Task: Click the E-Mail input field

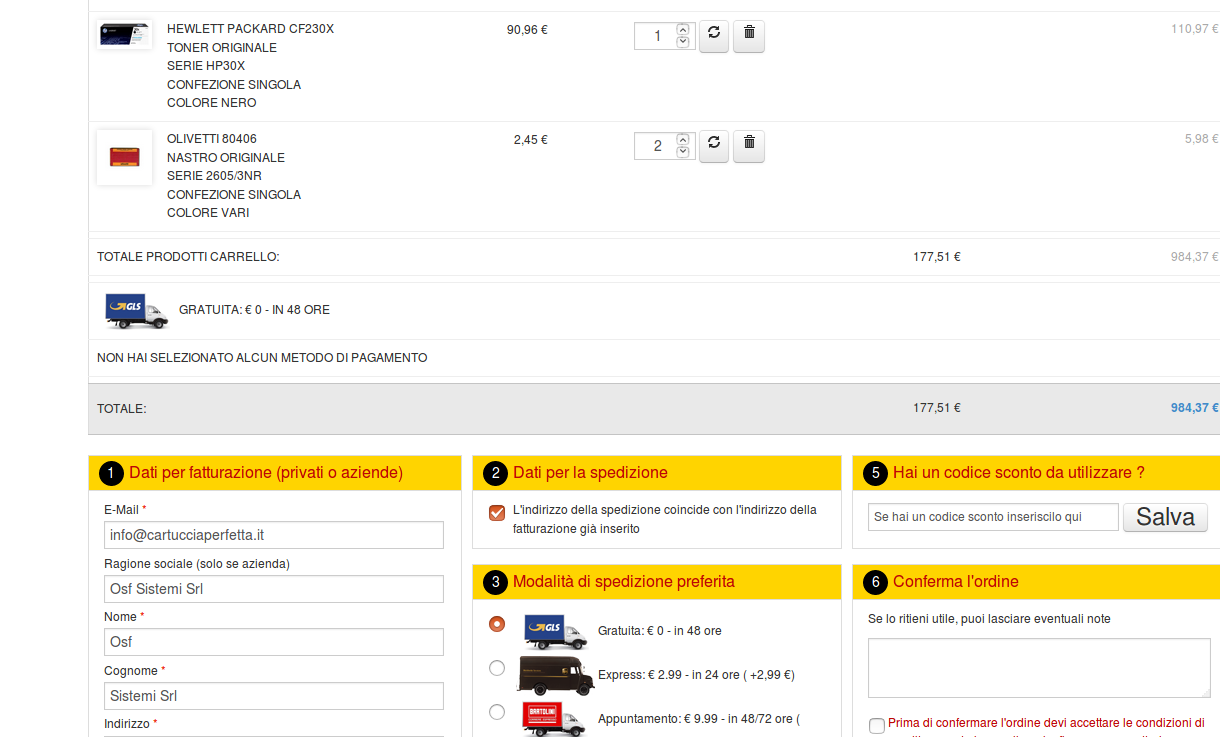Action: (x=274, y=535)
